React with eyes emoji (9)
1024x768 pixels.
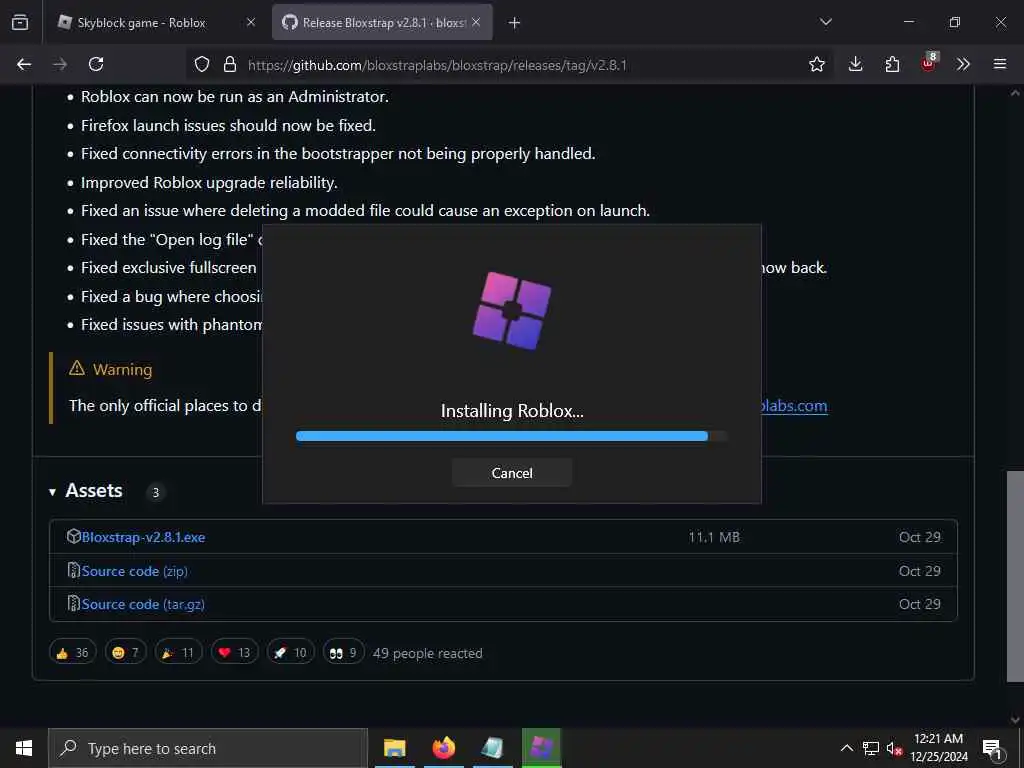(x=344, y=652)
